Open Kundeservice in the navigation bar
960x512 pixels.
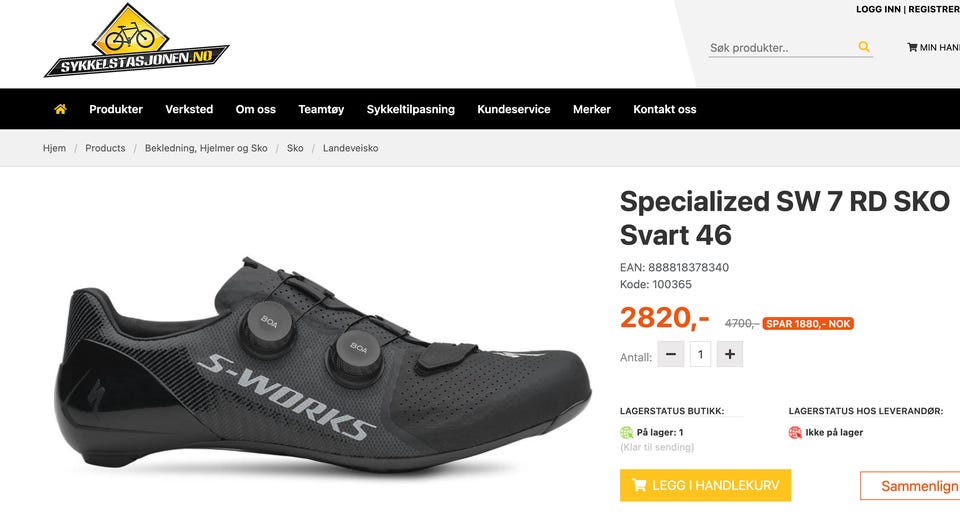(x=514, y=109)
